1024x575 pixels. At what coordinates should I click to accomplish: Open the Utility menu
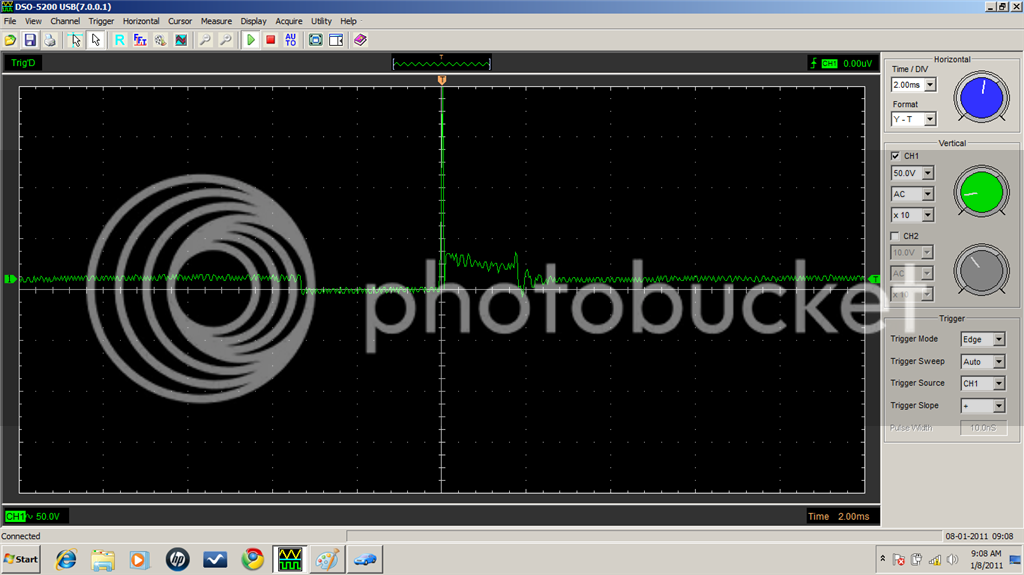(x=321, y=21)
